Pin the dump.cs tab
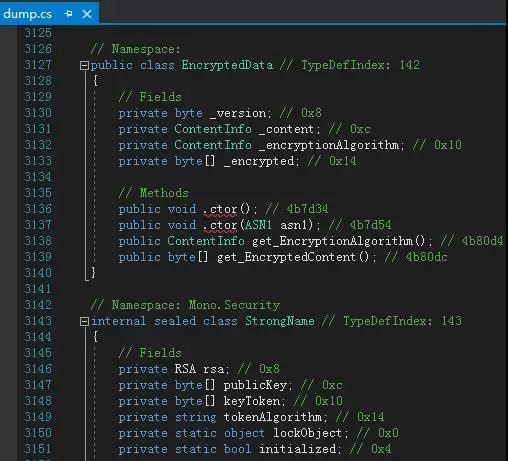This screenshot has width=508, height=461. coord(68,14)
